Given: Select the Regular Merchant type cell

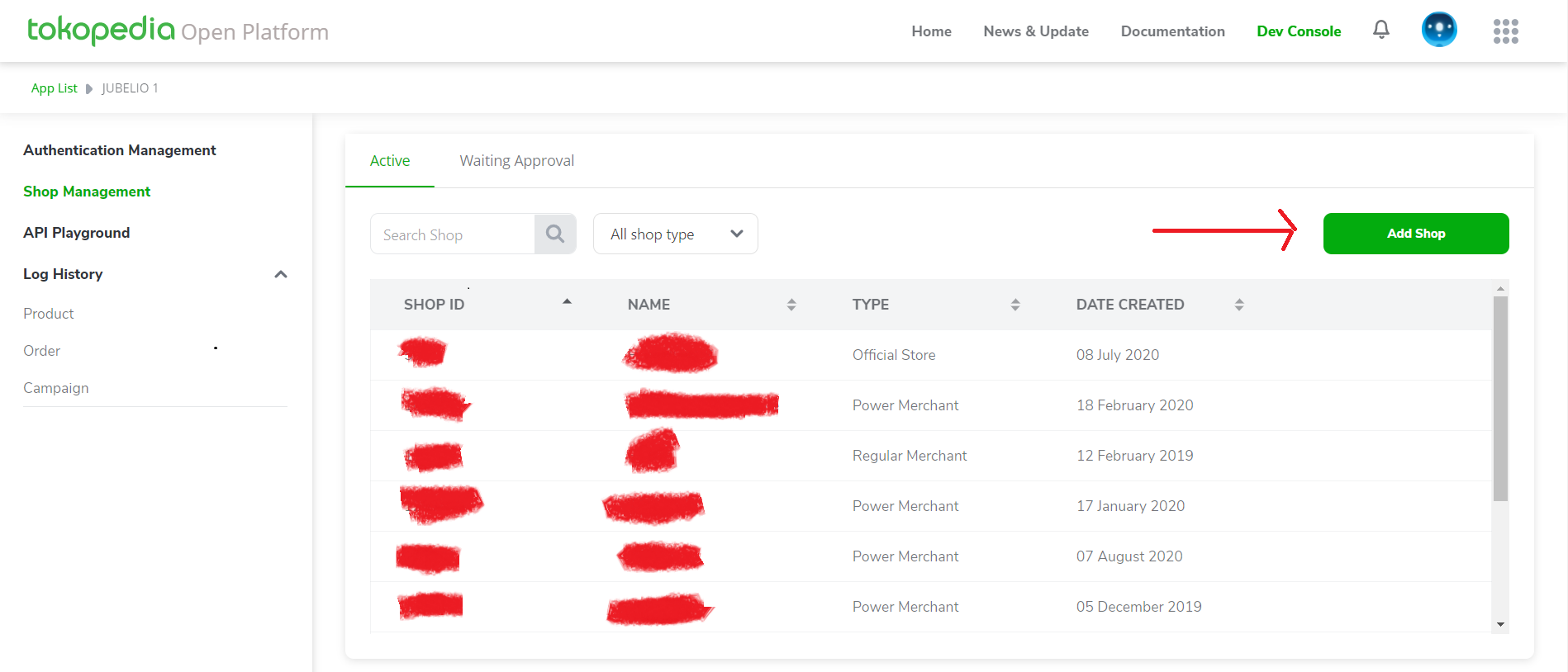Looking at the screenshot, I should click(x=910, y=456).
